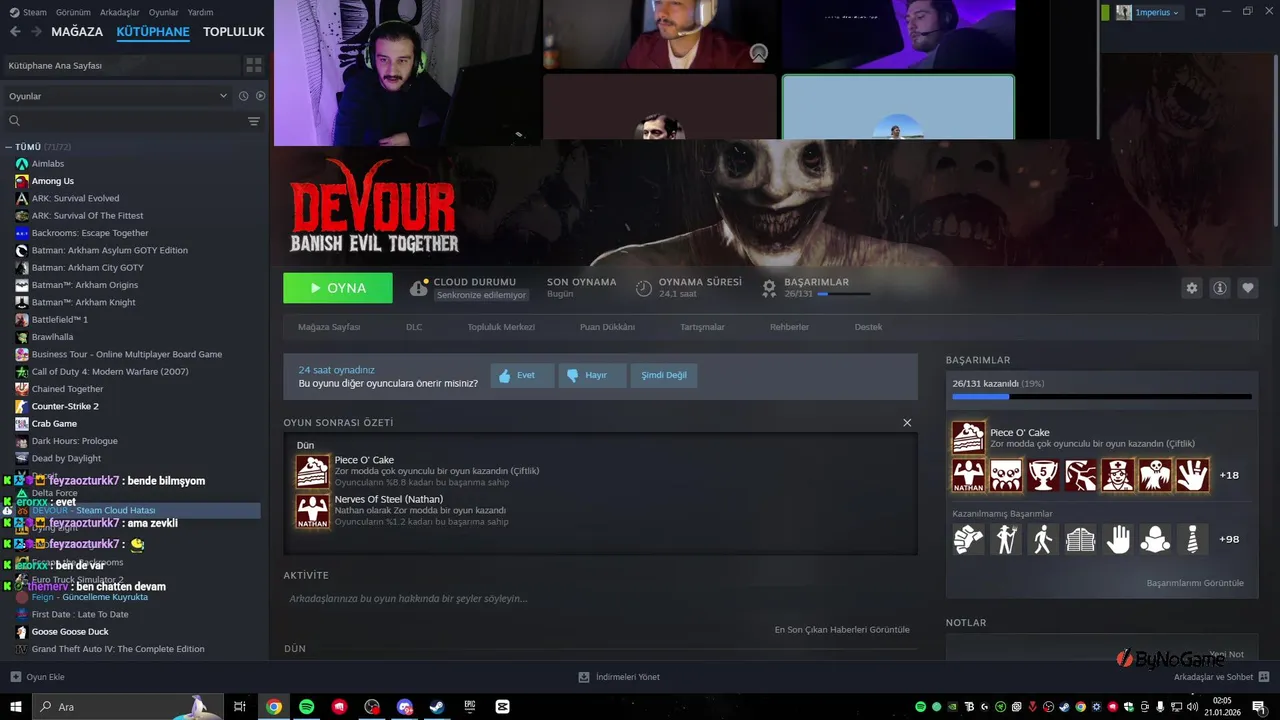Click the header achievements progress bar

click(843, 294)
